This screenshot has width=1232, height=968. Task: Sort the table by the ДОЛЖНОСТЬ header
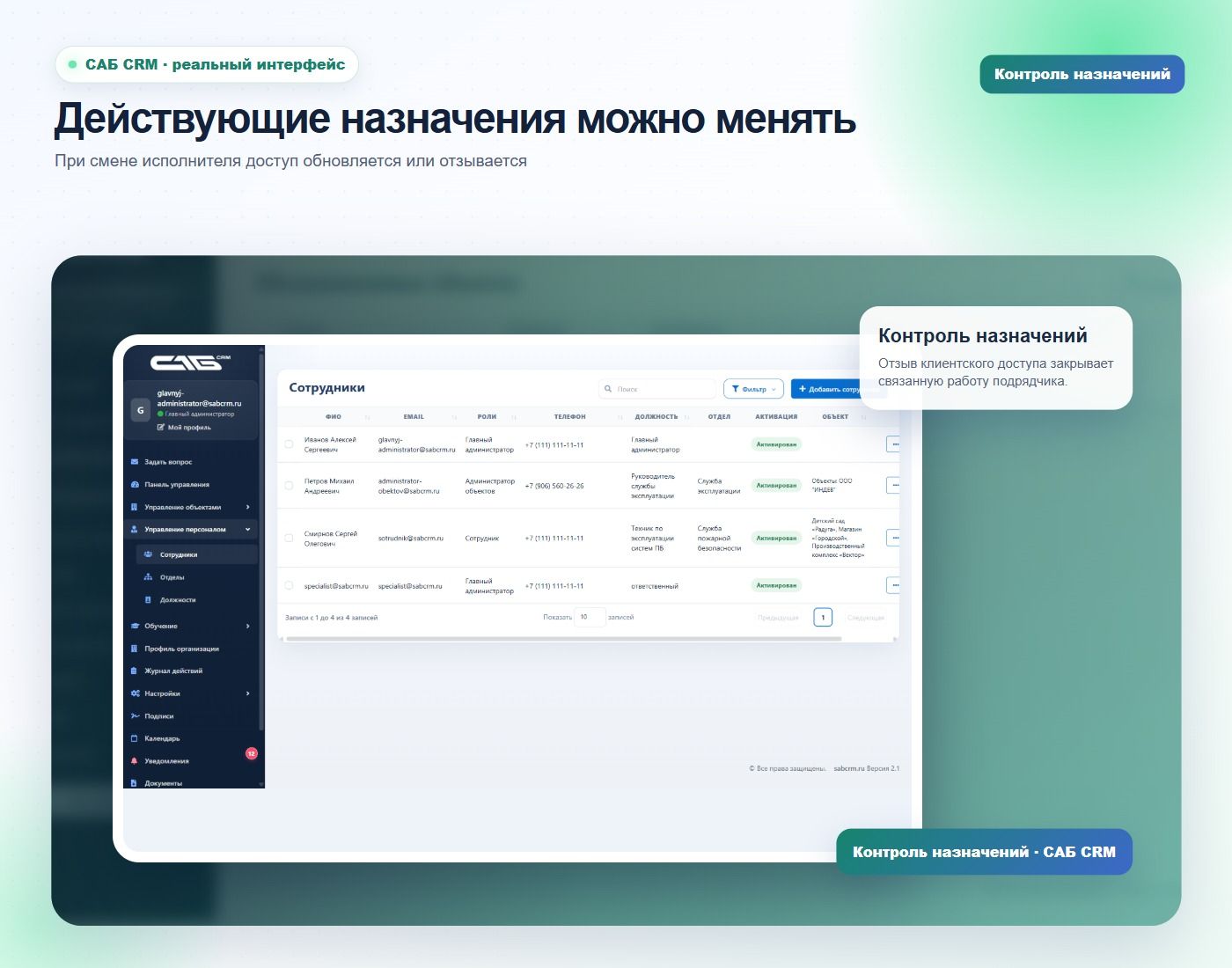point(656,417)
